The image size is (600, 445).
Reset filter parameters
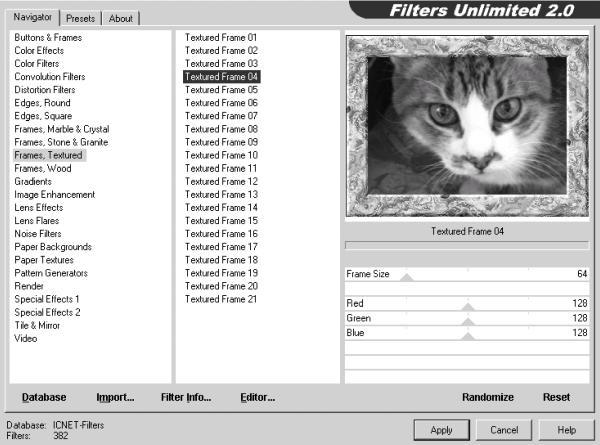[x=556, y=397]
